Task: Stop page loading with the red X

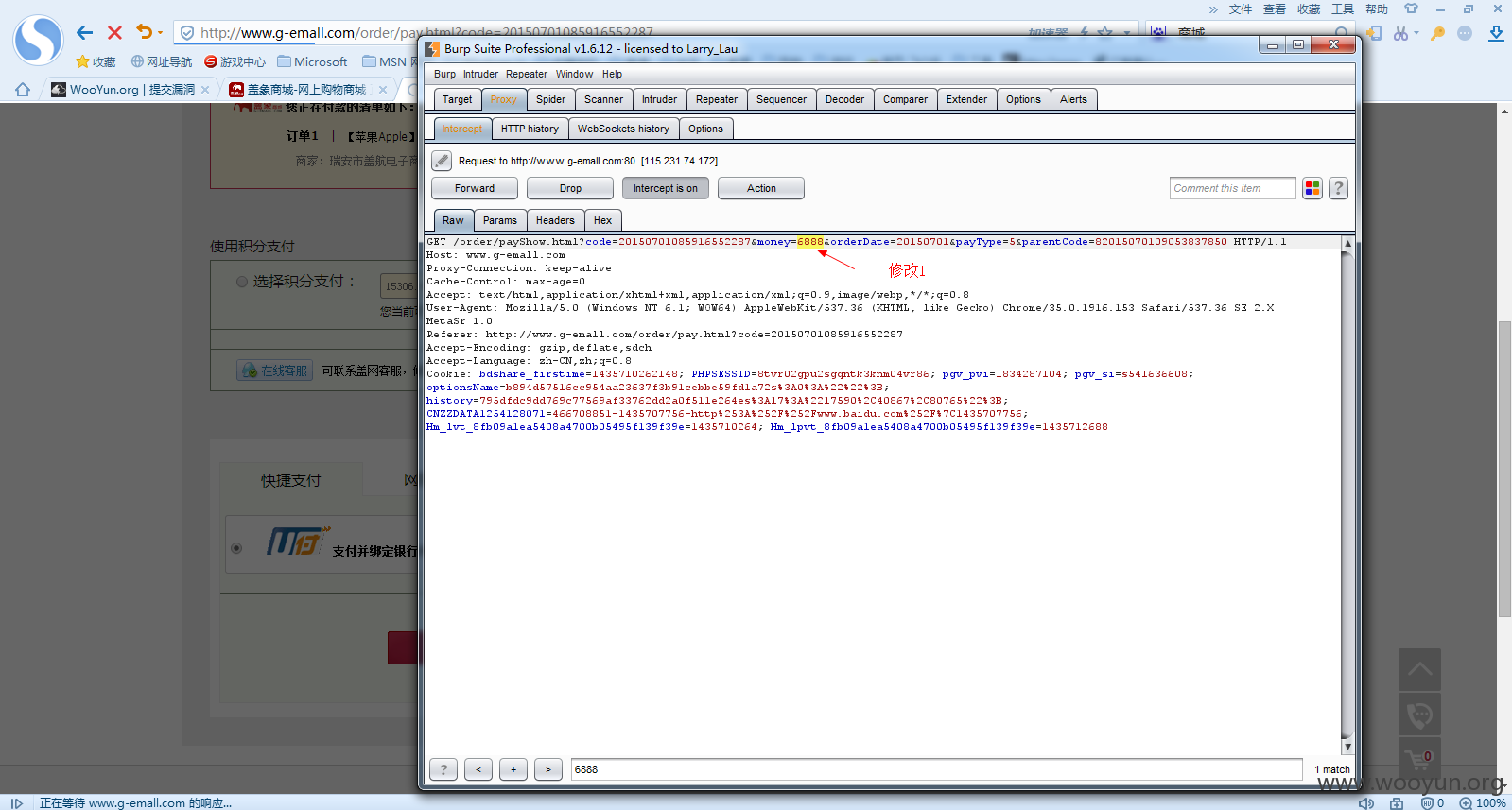Action: click(114, 33)
